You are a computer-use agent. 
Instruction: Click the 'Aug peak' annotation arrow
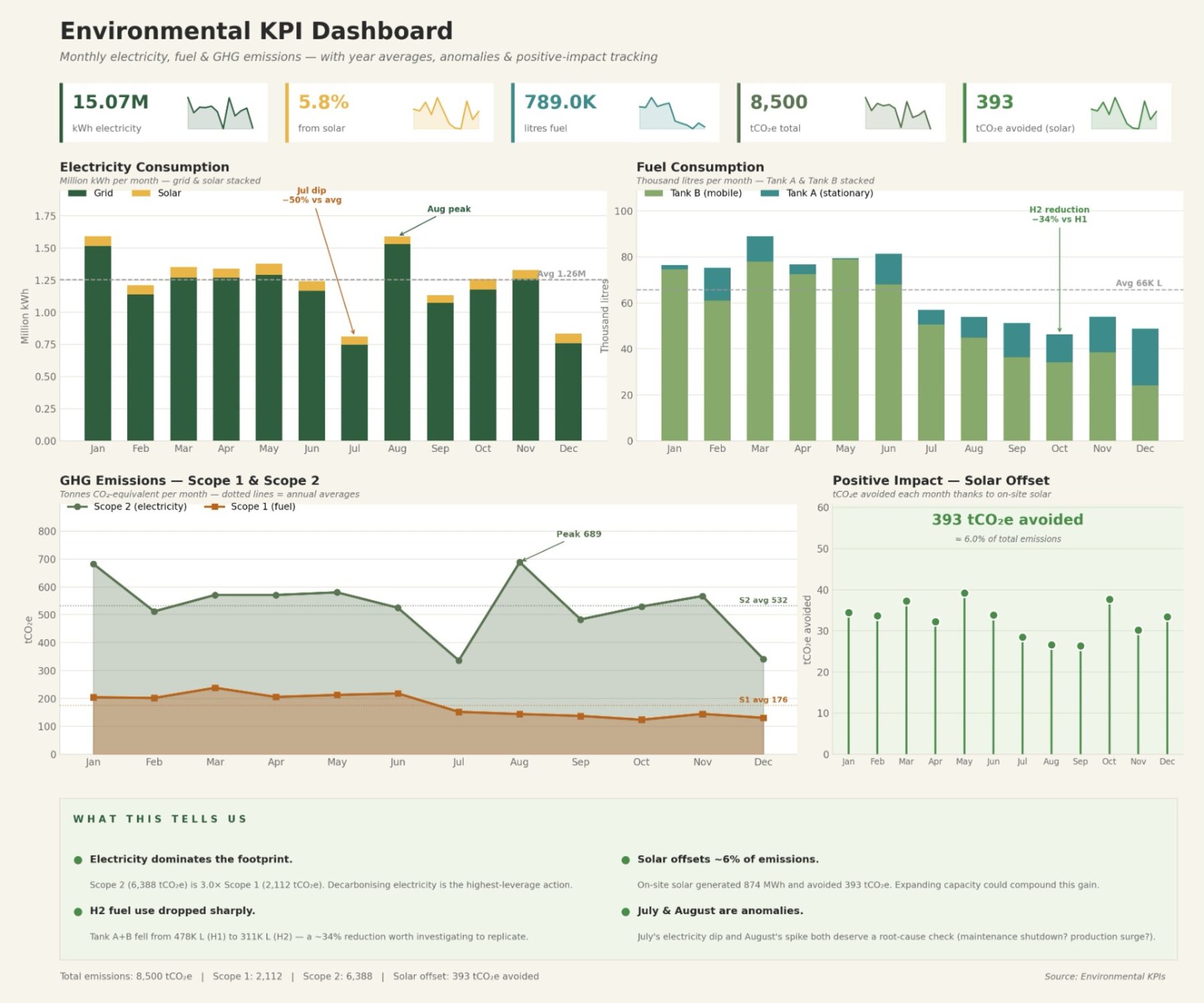[x=449, y=209]
